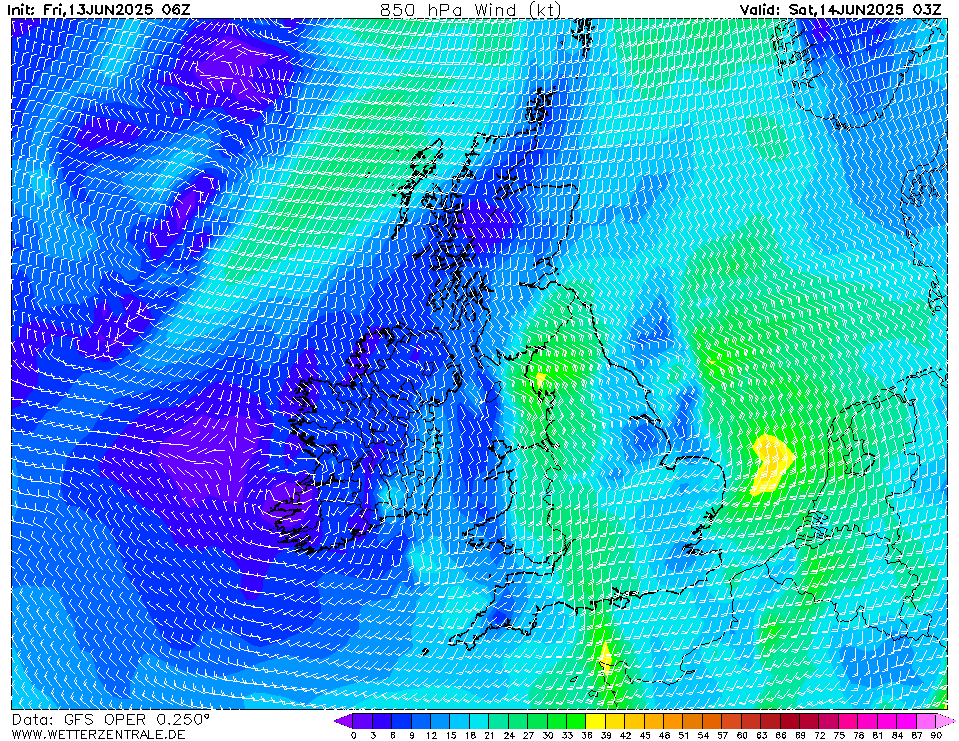Click the legend value label '90'

(x=936, y=735)
